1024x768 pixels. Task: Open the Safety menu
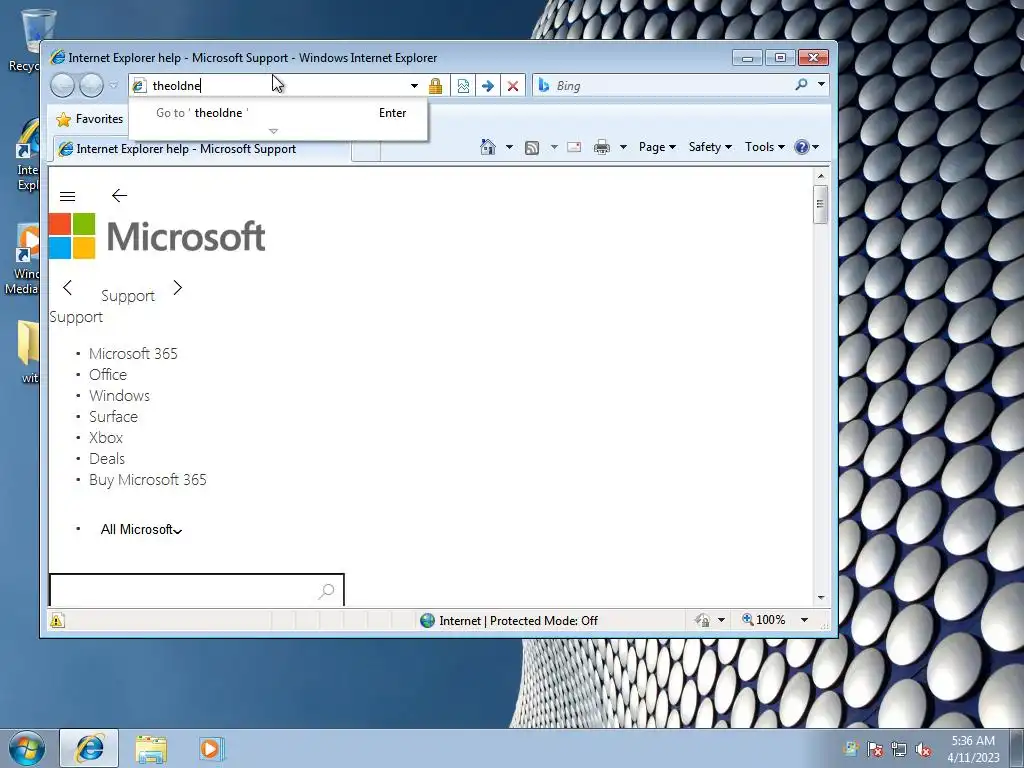[710, 147]
